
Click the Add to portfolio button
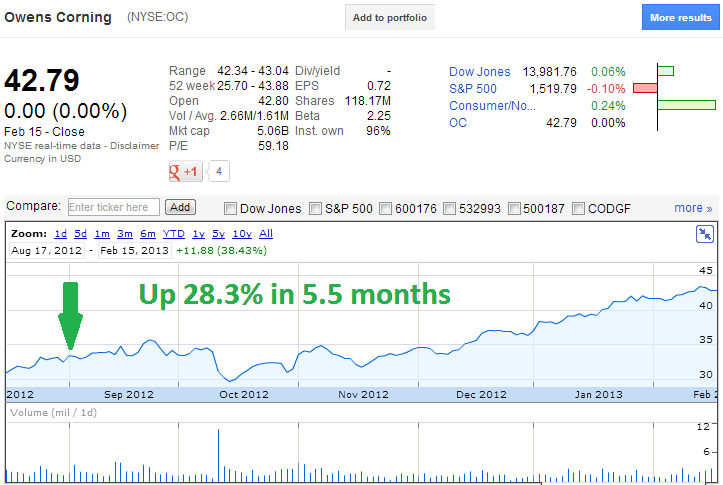click(390, 18)
